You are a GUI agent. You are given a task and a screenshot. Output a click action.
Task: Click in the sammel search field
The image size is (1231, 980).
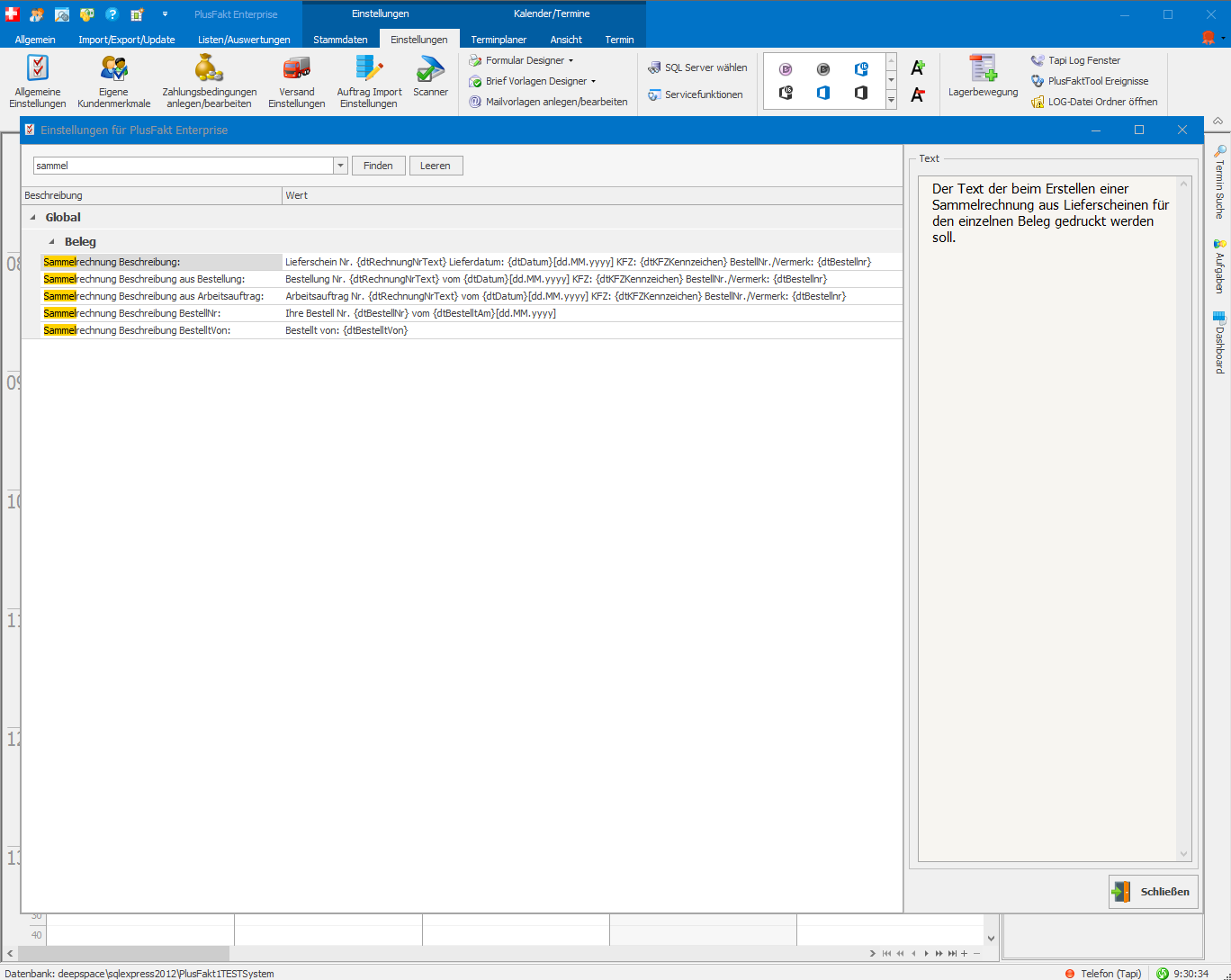point(184,166)
